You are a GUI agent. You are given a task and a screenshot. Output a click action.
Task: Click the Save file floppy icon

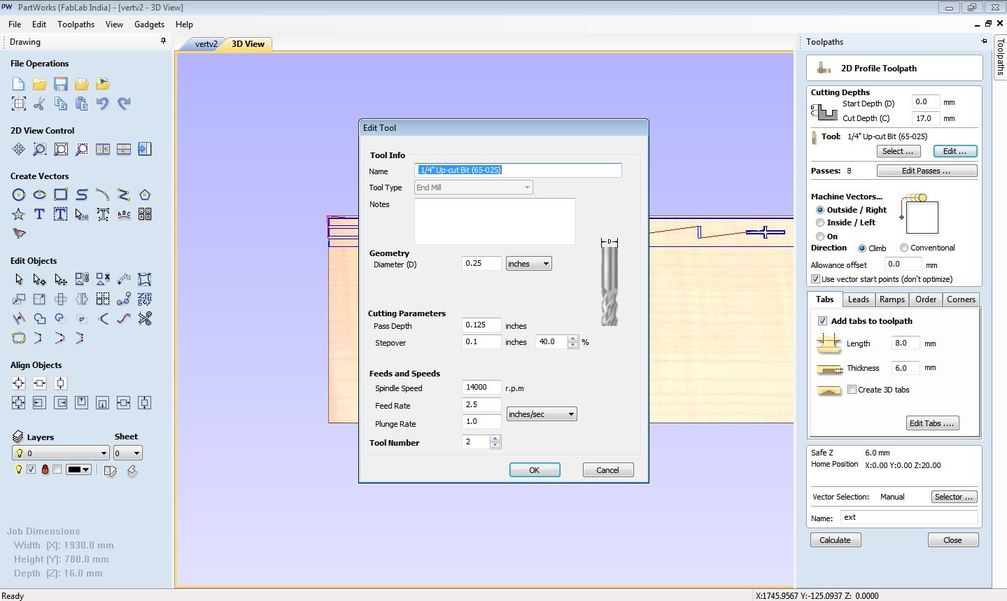(x=60, y=84)
